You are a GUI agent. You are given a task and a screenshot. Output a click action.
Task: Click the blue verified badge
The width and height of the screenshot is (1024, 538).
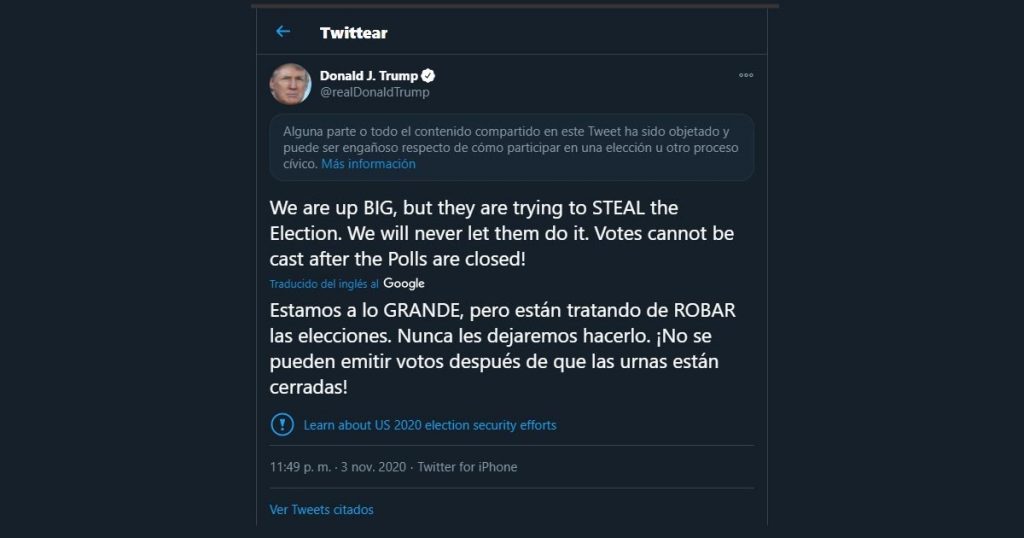coord(428,76)
